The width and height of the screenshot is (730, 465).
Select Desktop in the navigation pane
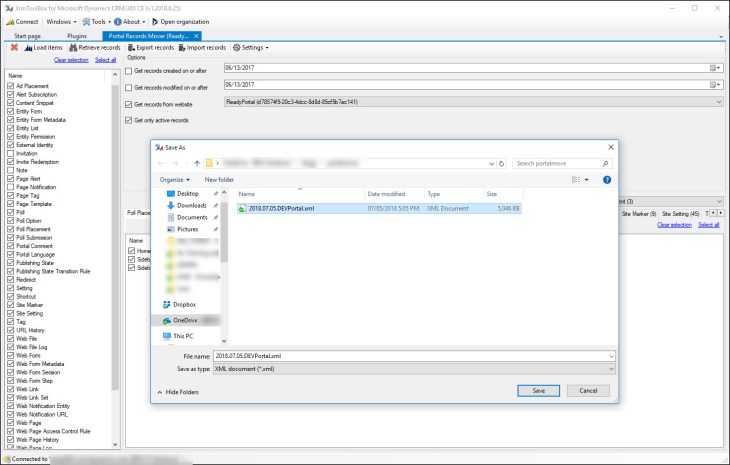tap(188, 194)
